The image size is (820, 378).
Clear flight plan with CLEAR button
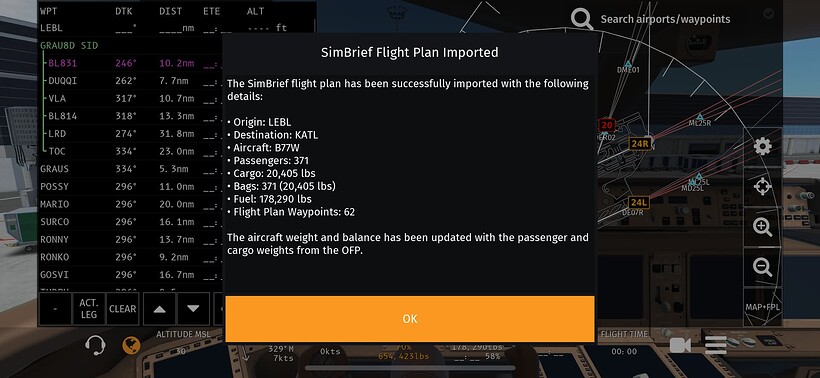[x=123, y=308]
